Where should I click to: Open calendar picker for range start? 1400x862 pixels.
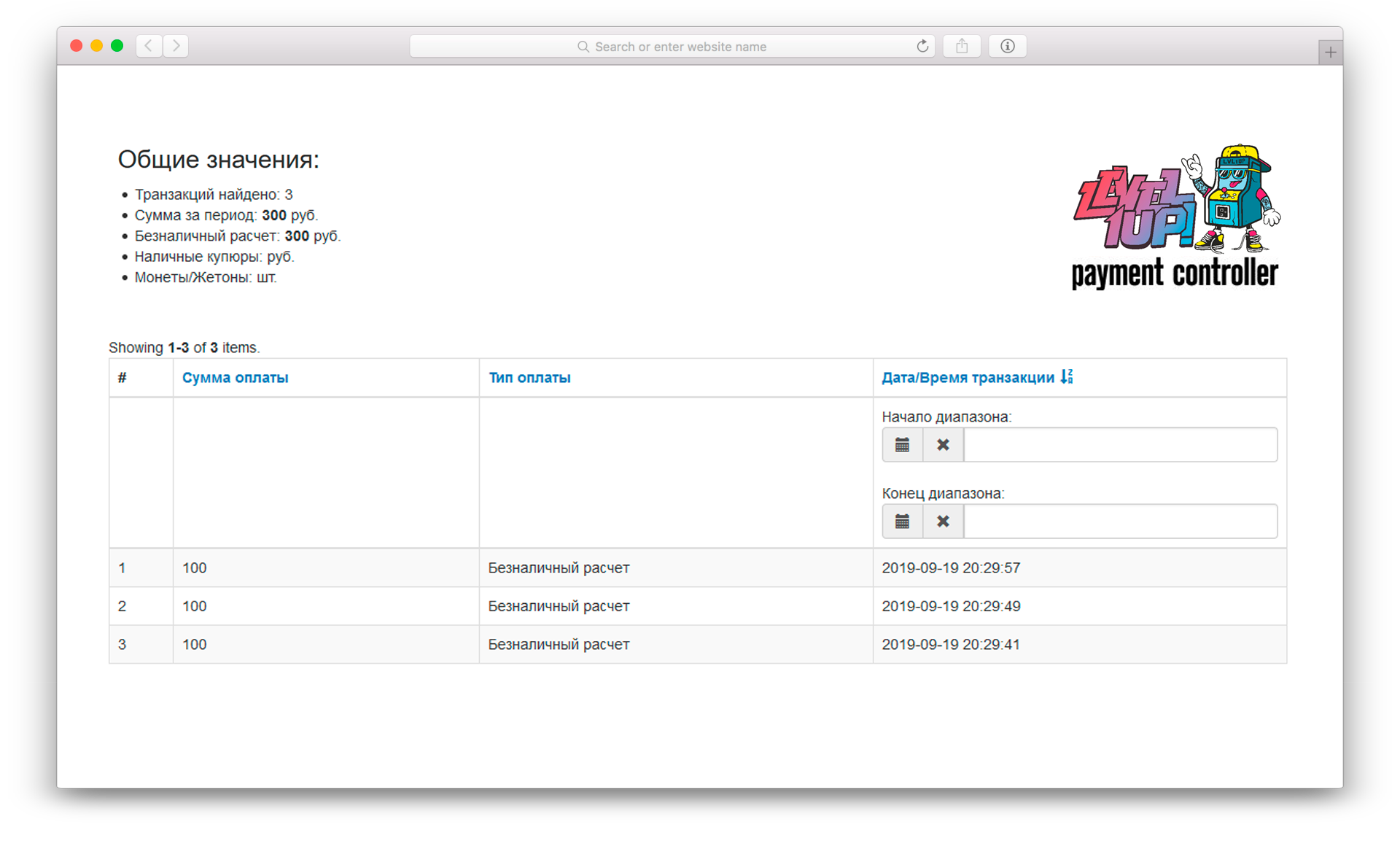[x=902, y=445]
